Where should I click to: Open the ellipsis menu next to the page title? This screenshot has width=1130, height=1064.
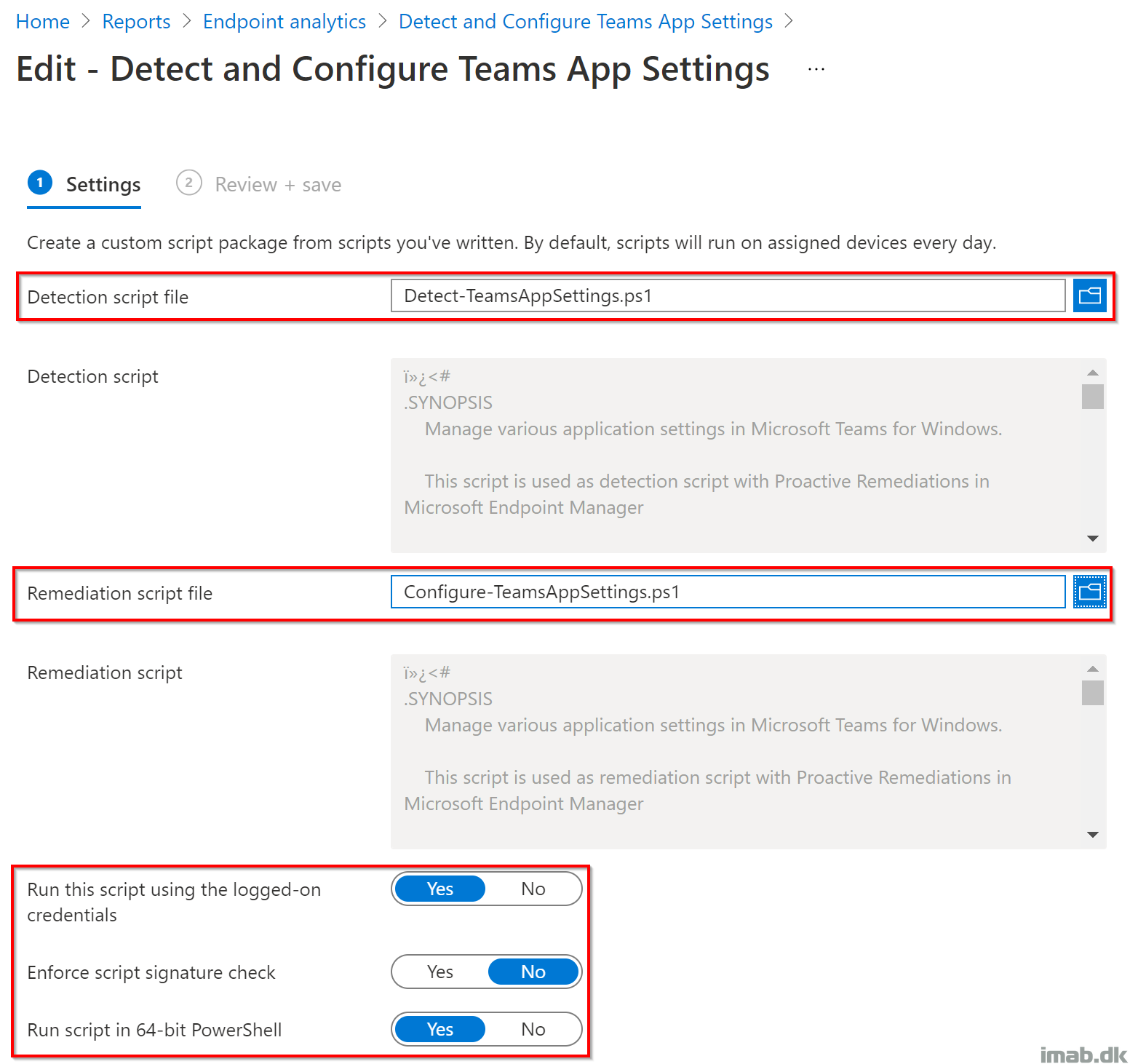click(x=816, y=69)
